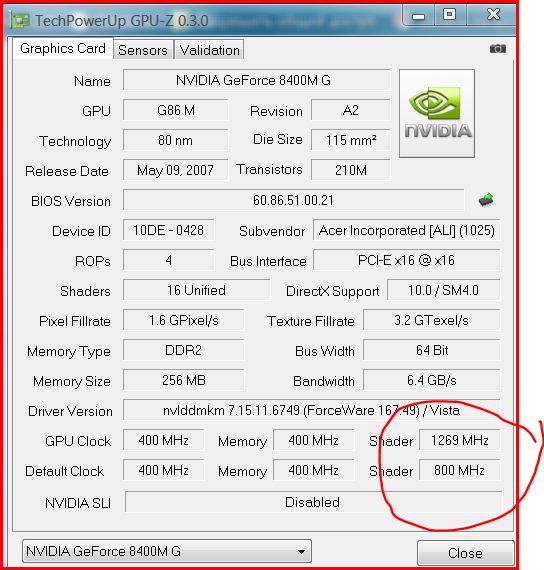This screenshot has width=544, height=570.
Task: Click the GPU-Z title bar app icon
Action: [x=20, y=20]
